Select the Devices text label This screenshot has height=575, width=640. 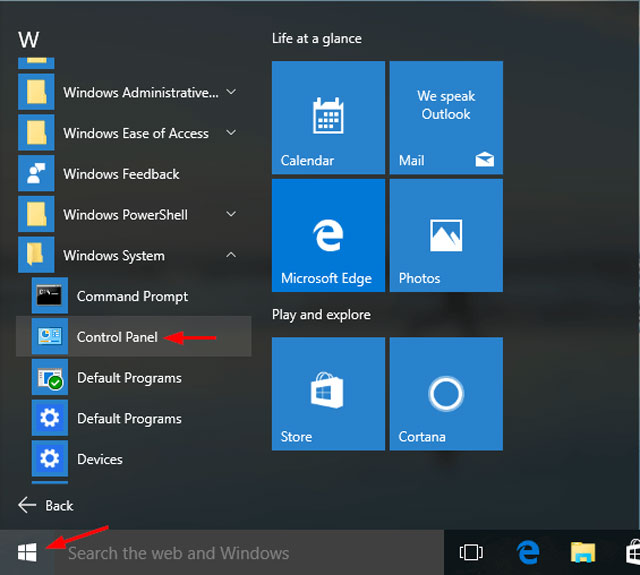pos(100,460)
